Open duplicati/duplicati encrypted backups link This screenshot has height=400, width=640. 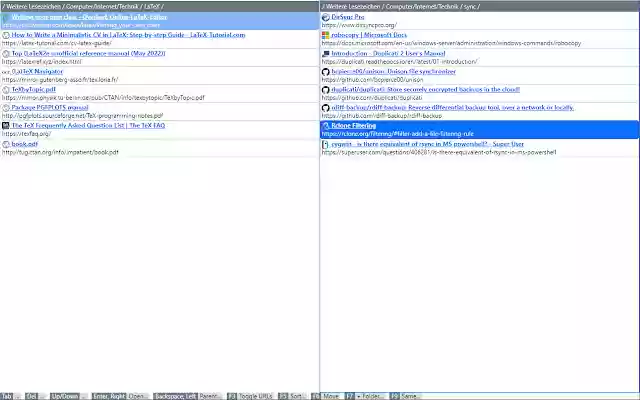point(425,89)
